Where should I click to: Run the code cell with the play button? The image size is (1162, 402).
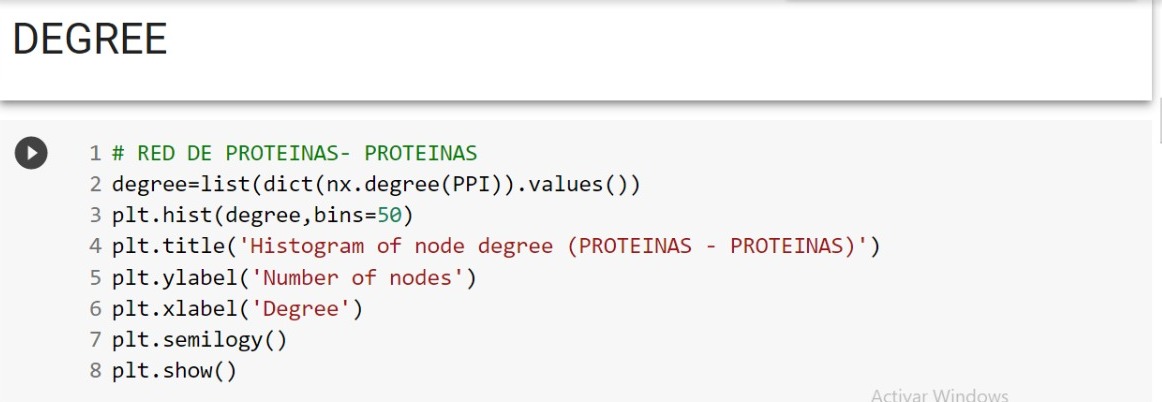pos(31,153)
